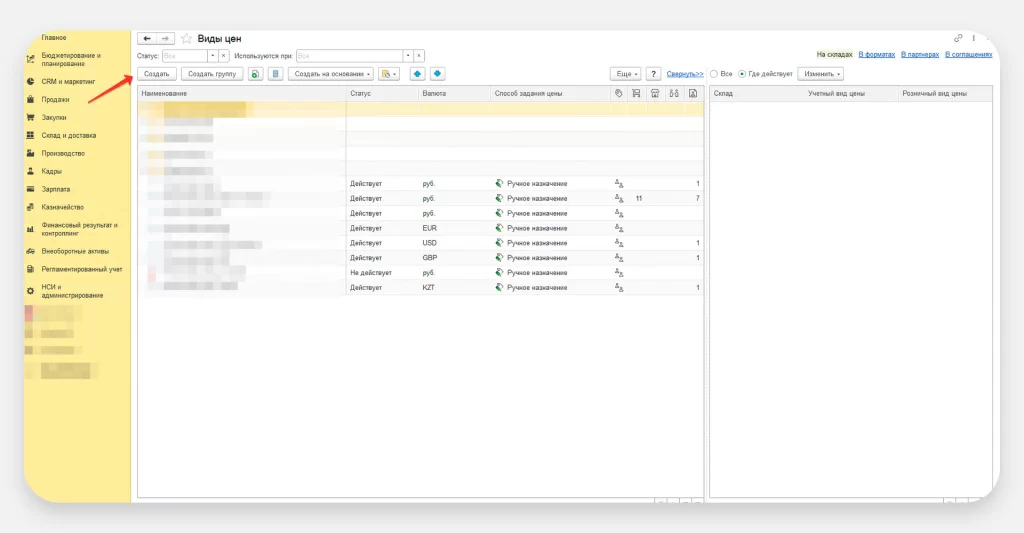
Task: Open the Продажи section in sidebar
Action: (x=55, y=99)
